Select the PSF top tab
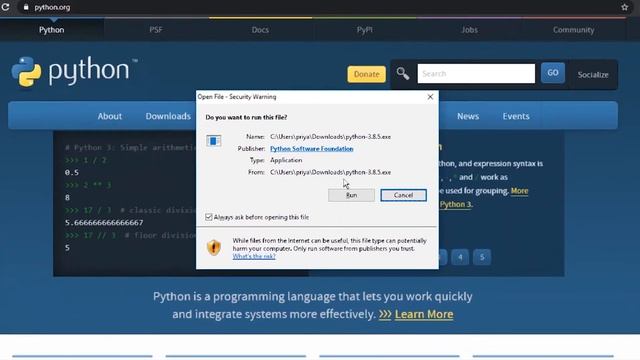Screen dimensions: 640x360 click(x=156, y=30)
